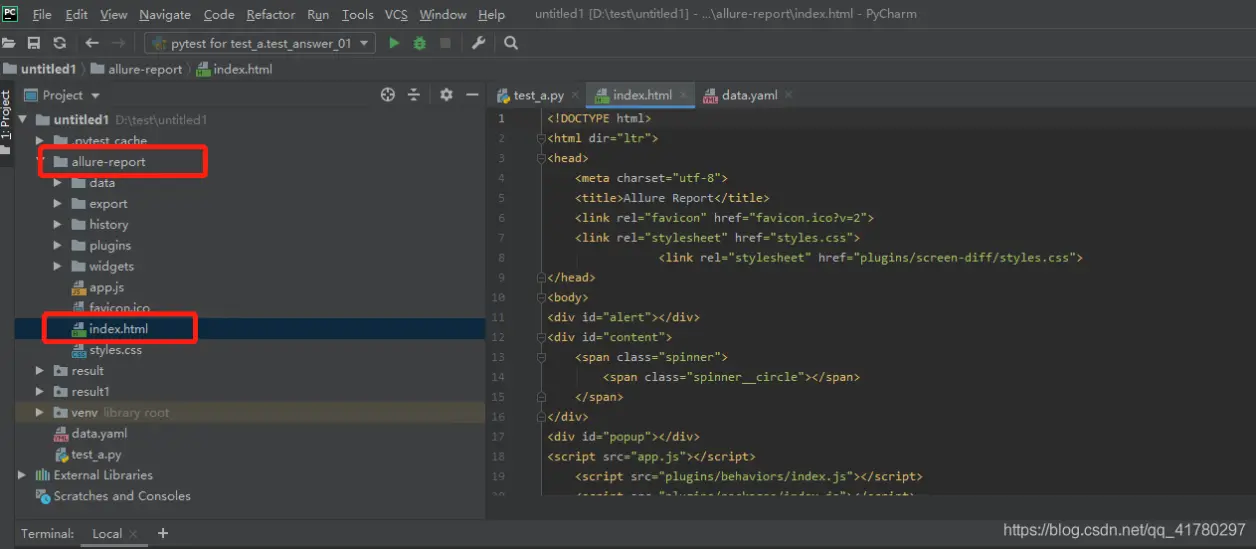Expand the history folder
1256x549 pixels.
click(x=58, y=225)
